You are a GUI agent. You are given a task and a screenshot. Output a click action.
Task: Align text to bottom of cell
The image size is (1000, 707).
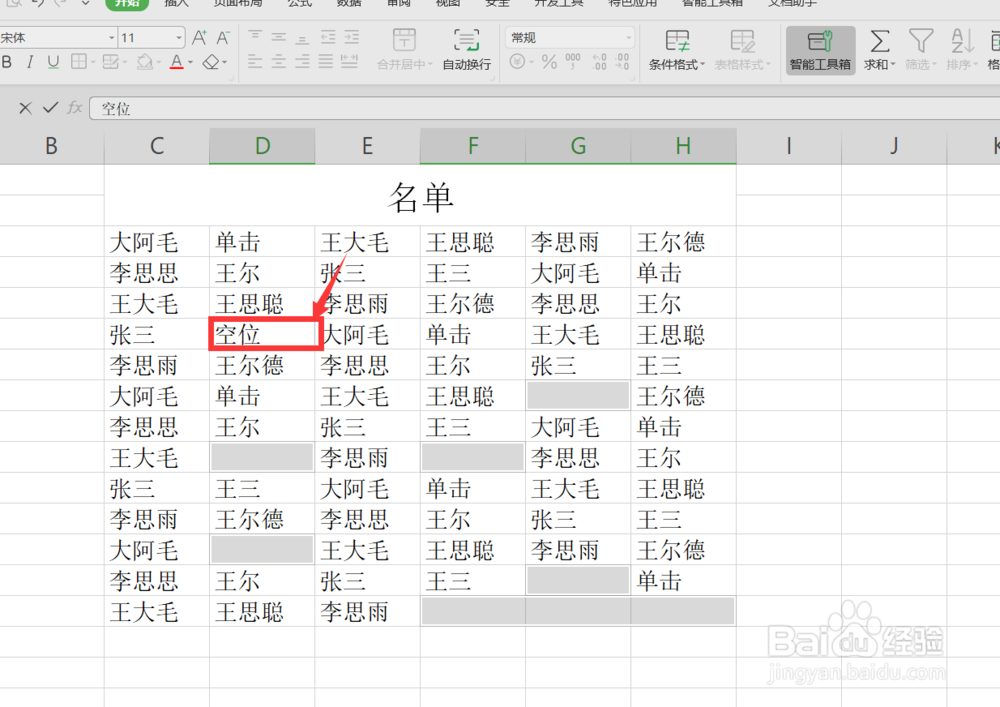tap(302, 37)
